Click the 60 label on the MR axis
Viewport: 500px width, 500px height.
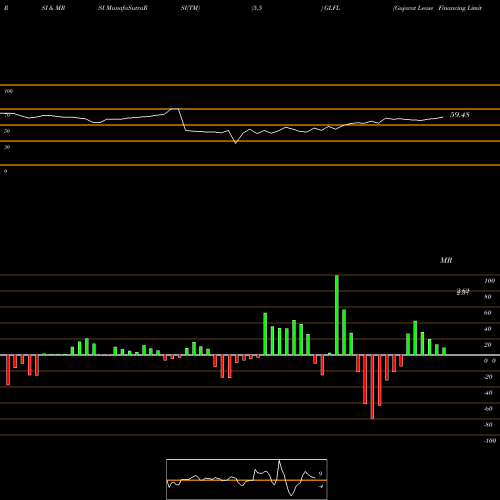click(x=488, y=313)
